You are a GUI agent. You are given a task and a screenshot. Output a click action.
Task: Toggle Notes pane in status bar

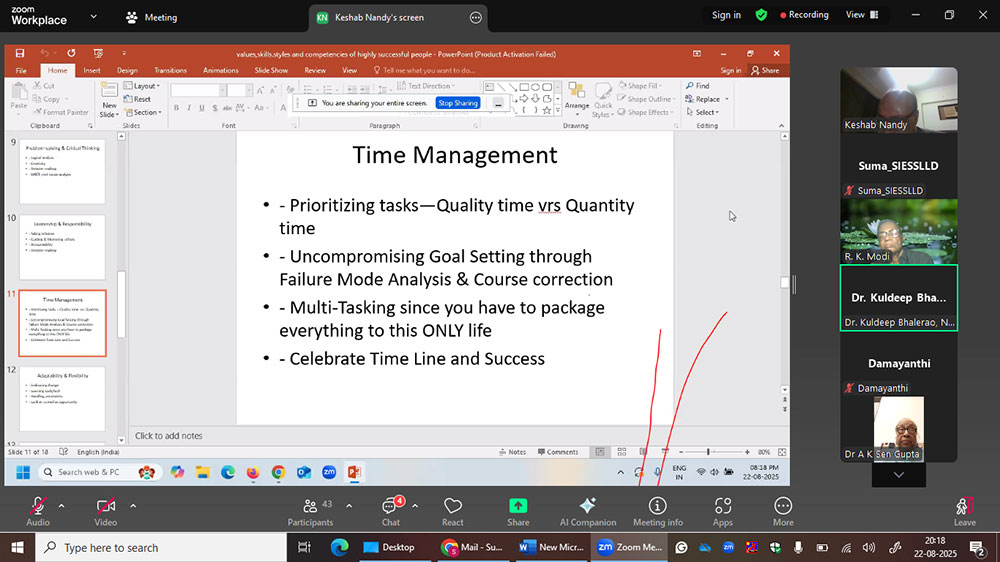point(513,452)
